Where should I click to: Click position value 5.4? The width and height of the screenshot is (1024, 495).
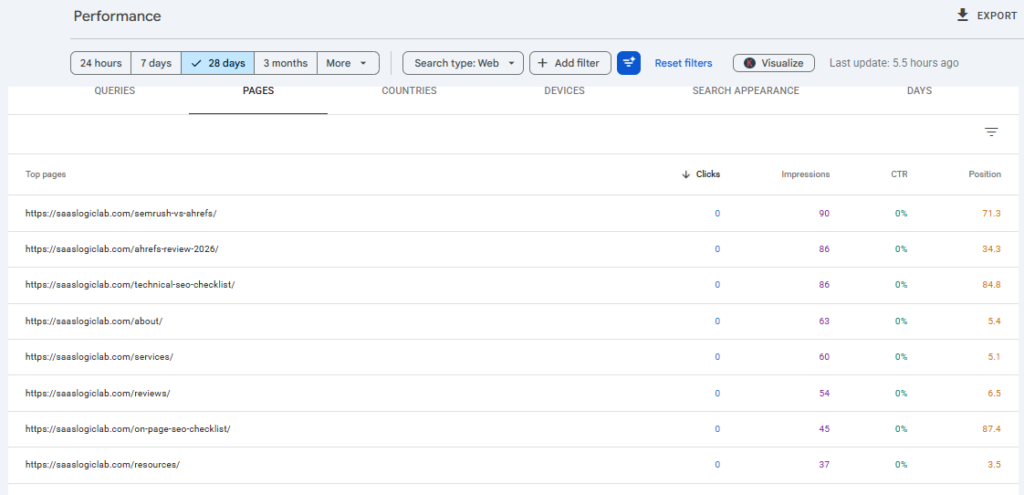[x=995, y=321]
